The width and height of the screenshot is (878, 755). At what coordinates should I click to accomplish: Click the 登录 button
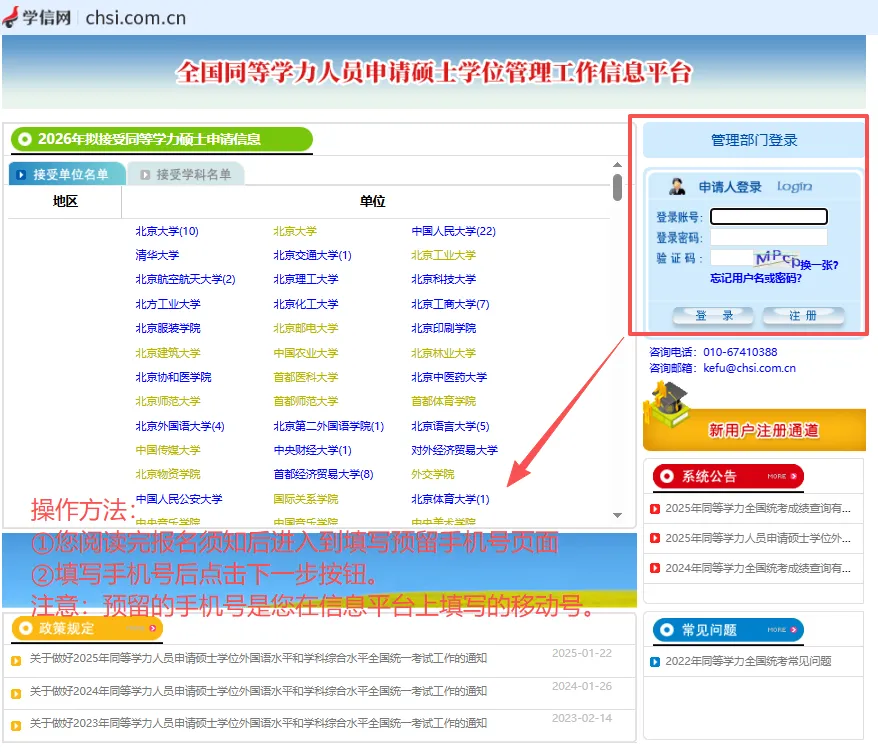(x=713, y=316)
